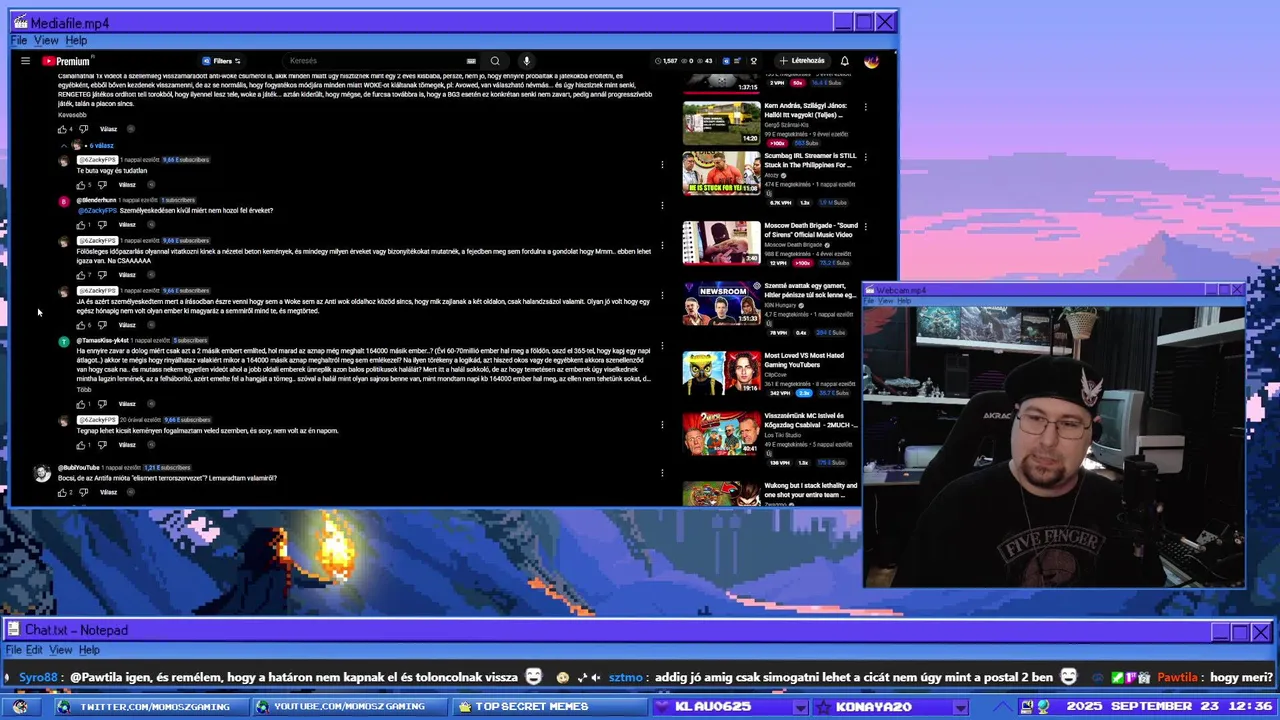Like the BubiYouTube Antifa comment
Screen dimensions: 1280x720
(62, 492)
